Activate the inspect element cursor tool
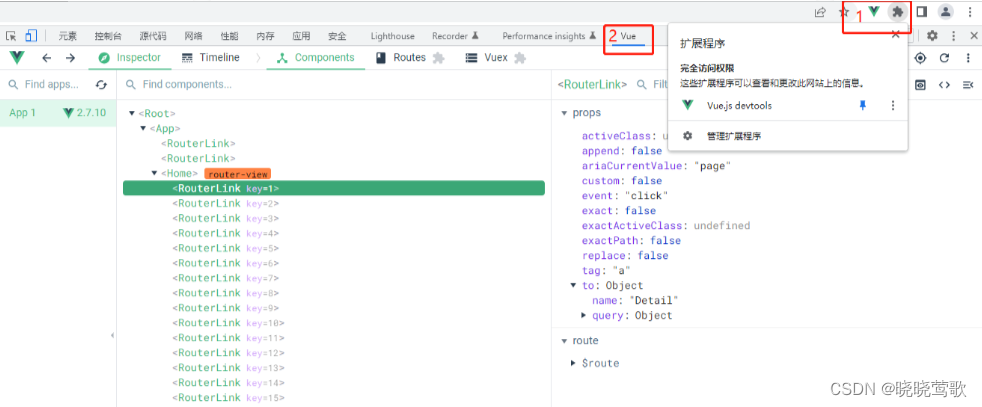This screenshot has height=407, width=982. pyautogui.click(x=11, y=36)
